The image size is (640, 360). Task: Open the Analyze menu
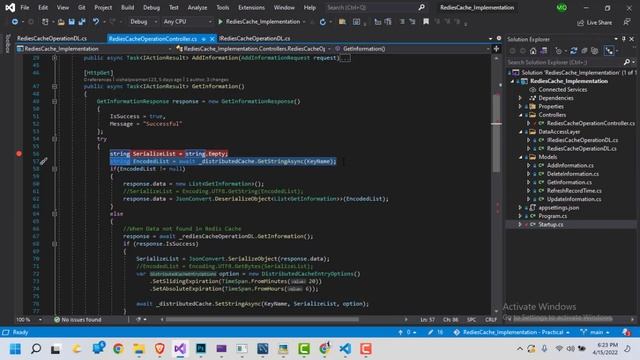[197, 7]
